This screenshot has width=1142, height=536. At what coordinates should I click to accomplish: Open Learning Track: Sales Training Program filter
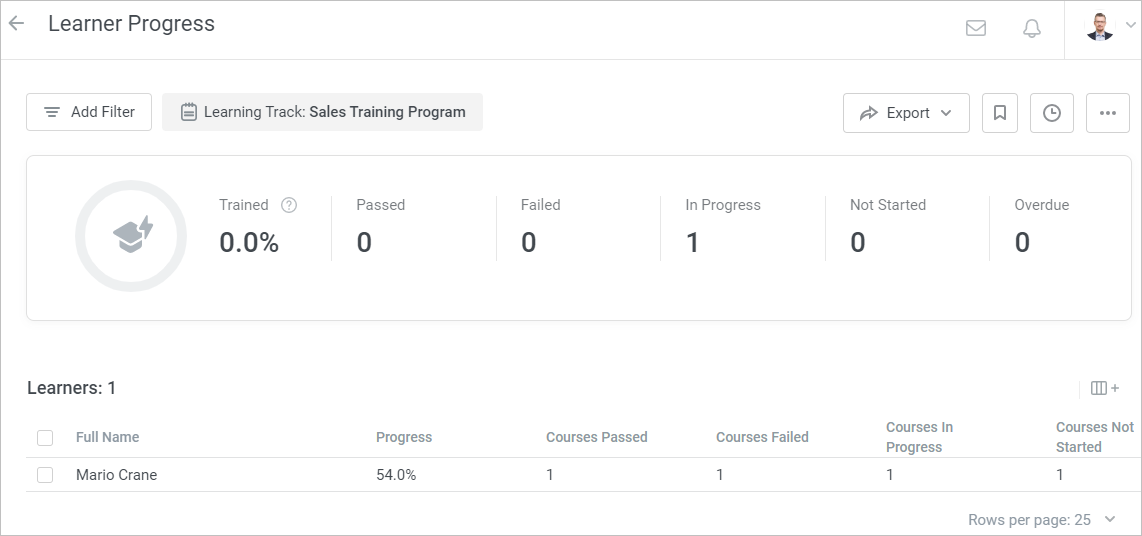[x=322, y=112]
